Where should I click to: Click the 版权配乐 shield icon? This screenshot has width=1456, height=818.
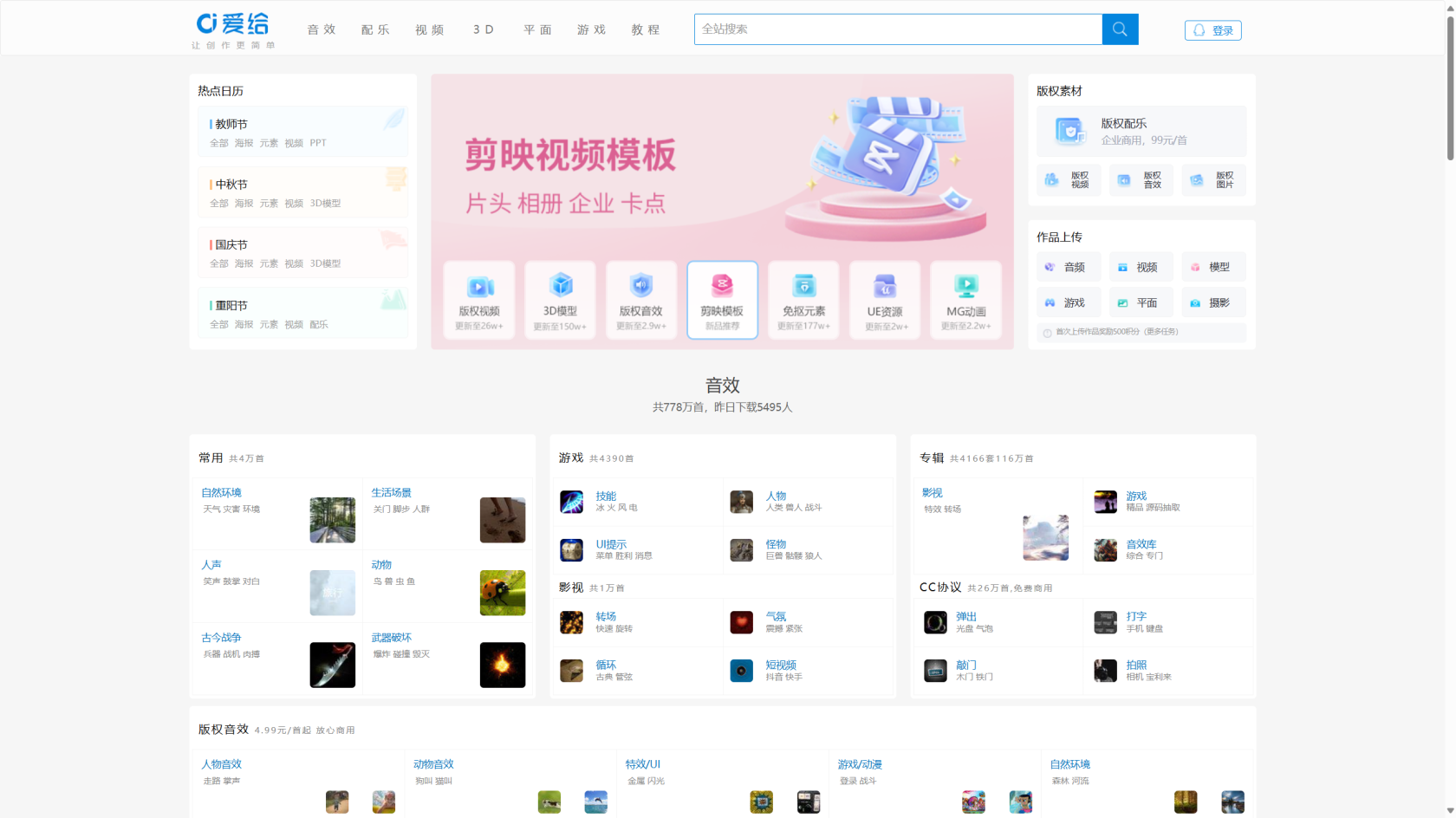click(1069, 131)
